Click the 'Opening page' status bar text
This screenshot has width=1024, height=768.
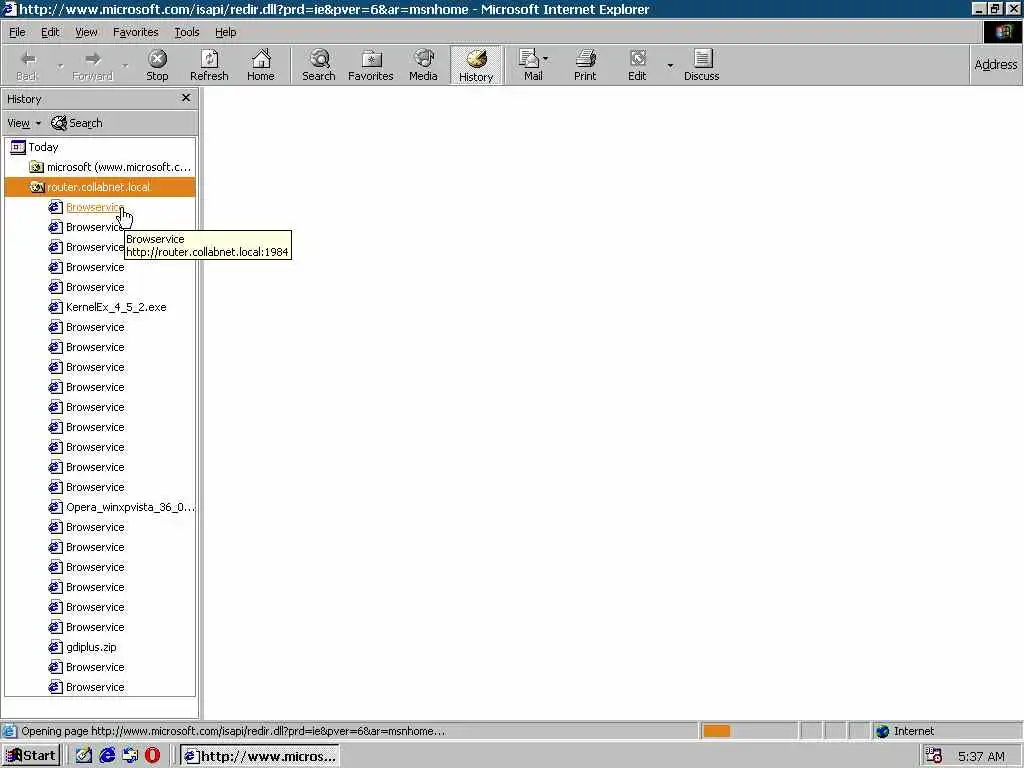(233, 731)
